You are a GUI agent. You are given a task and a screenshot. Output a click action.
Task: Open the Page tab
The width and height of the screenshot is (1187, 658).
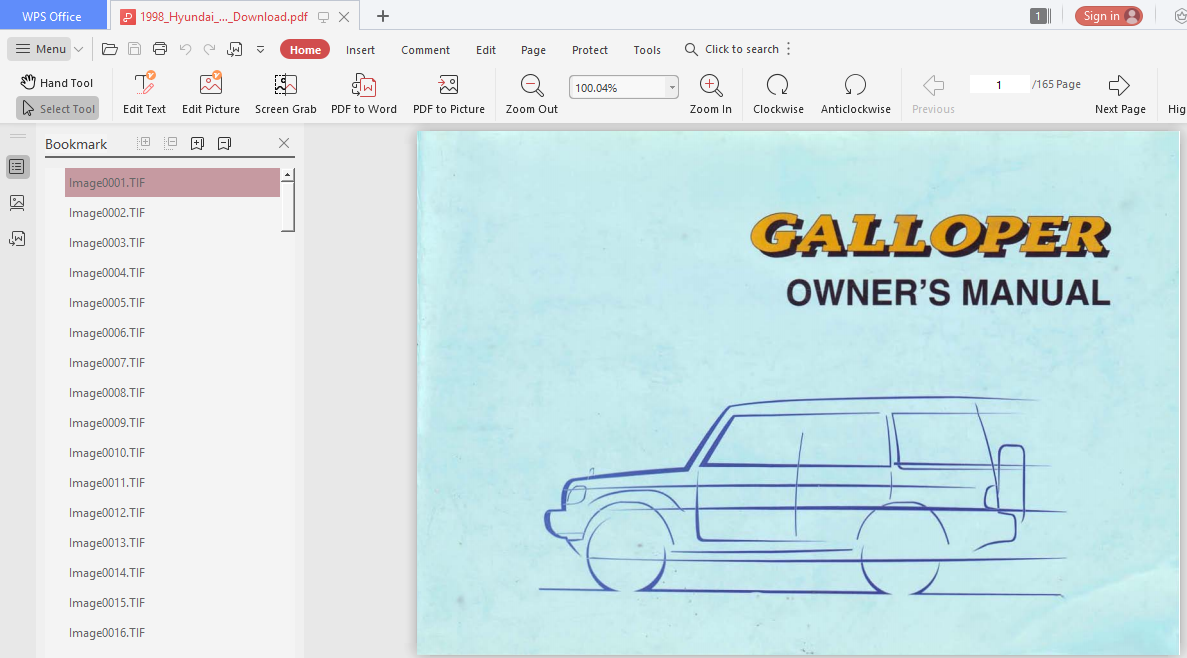[533, 50]
